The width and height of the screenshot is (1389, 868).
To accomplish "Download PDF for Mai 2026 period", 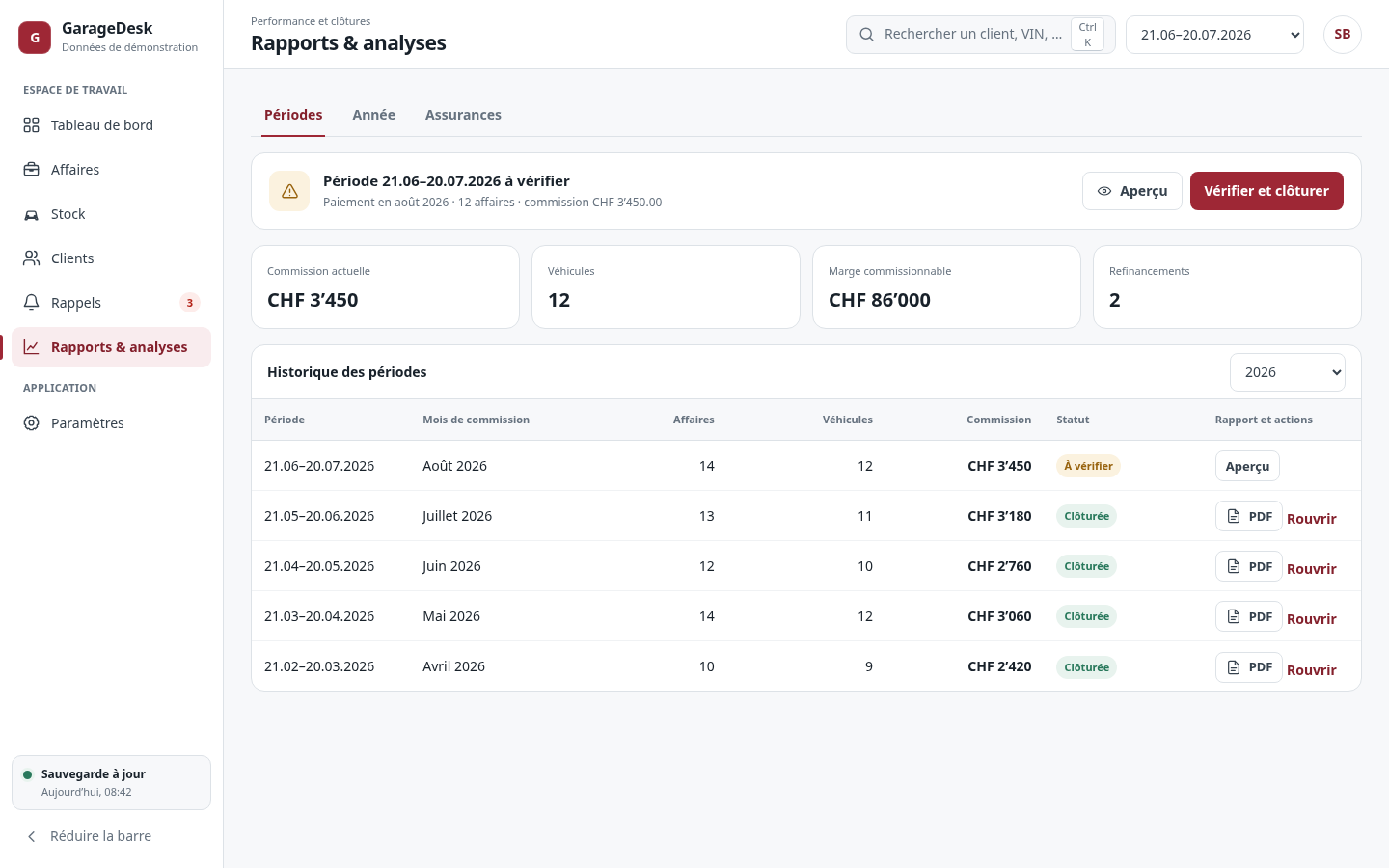I will [1249, 616].
